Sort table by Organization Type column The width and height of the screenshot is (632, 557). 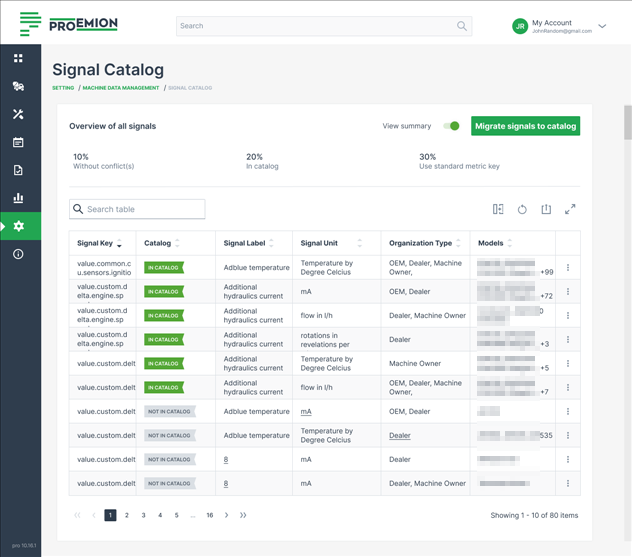(x=459, y=243)
